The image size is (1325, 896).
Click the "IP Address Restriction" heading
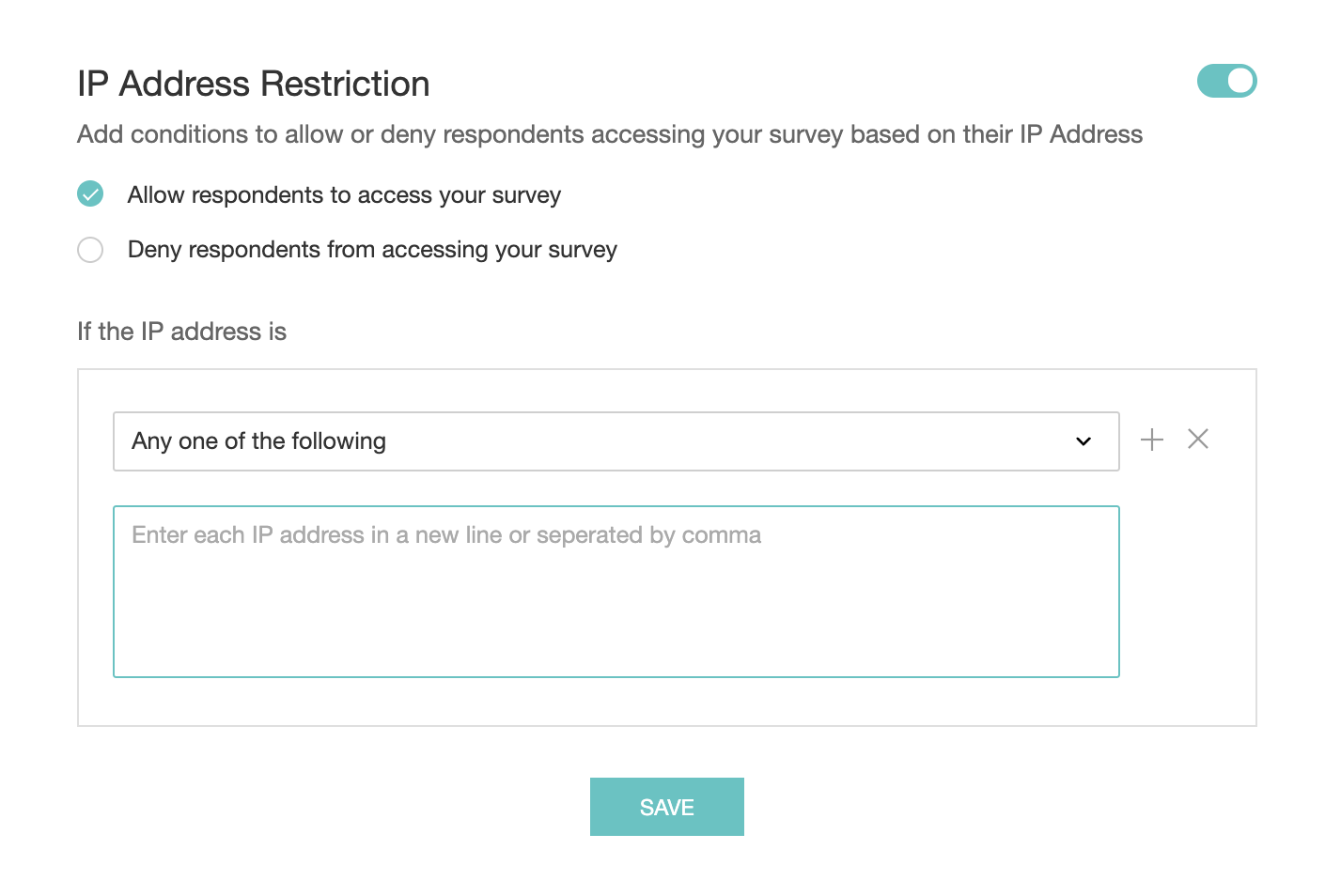pyautogui.click(x=254, y=84)
